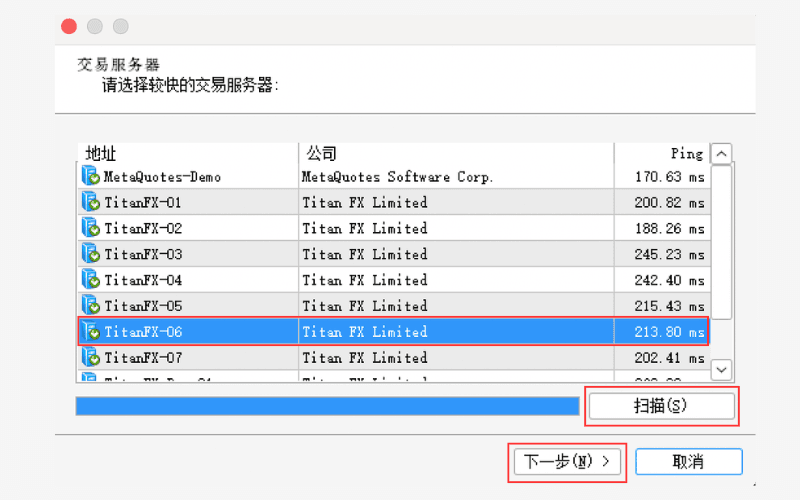Click the TitanFX-07 server icon
The image size is (800, 500).
click(90, 357)
